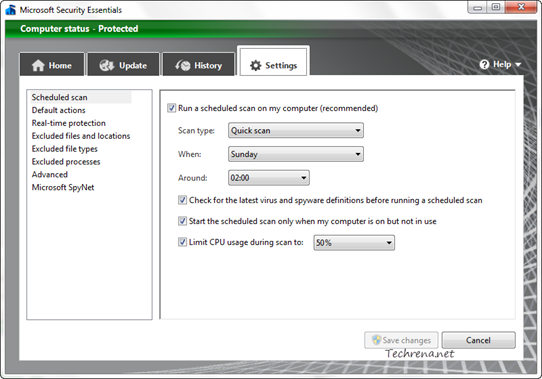Open the When dropdown showing Sunday
This screenshot has width=542, height=379.
[296, 154]
